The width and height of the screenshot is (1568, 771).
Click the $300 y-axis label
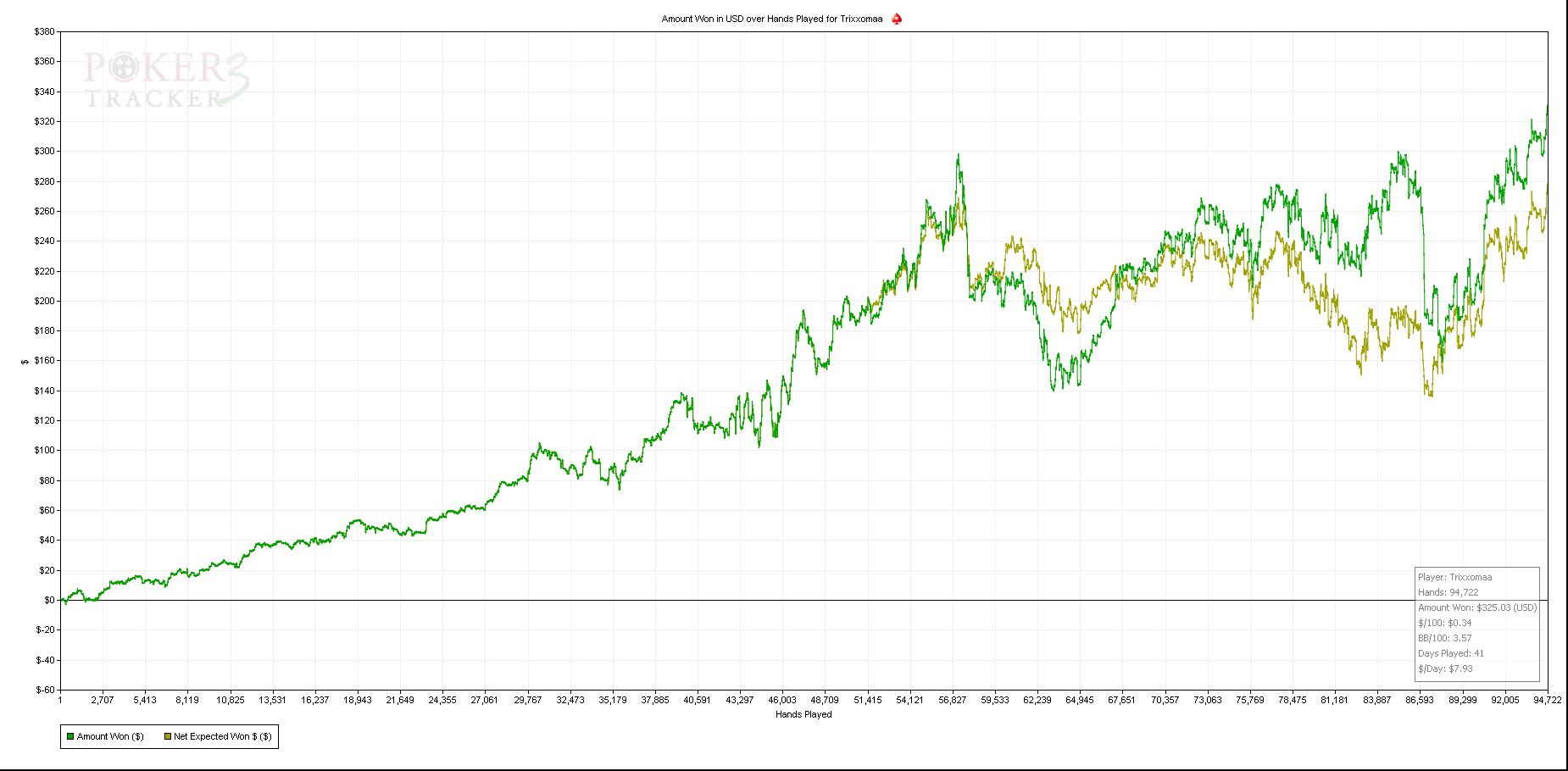point(44,152)
